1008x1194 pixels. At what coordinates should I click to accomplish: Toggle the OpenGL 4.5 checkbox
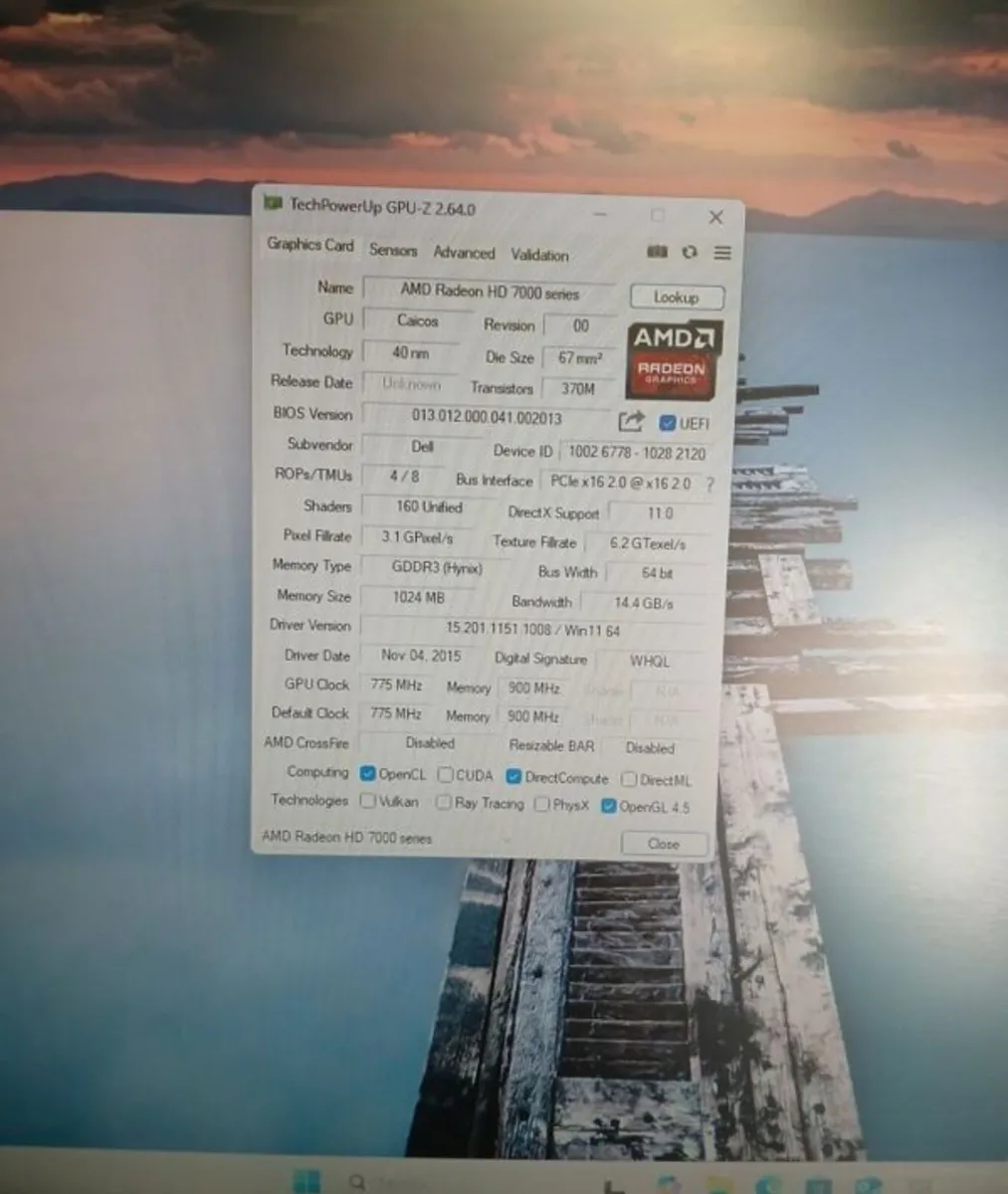pyautogui.click(x=609, y=806)
